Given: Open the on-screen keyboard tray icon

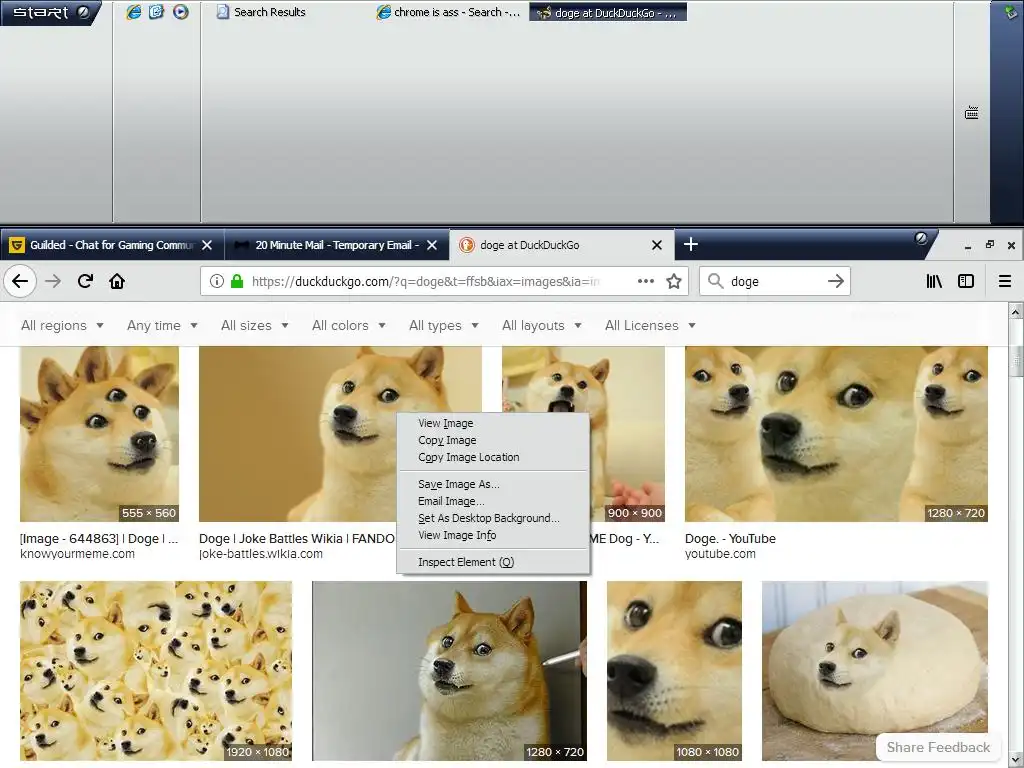Looking at the screenshot, I should click(x=971, y=113).
